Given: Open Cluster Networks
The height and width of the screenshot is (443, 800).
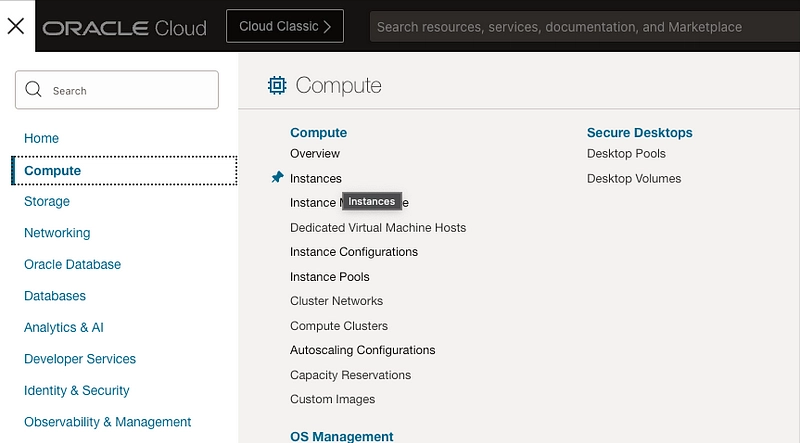Looking at the screenshot, I should pos(336,301).
